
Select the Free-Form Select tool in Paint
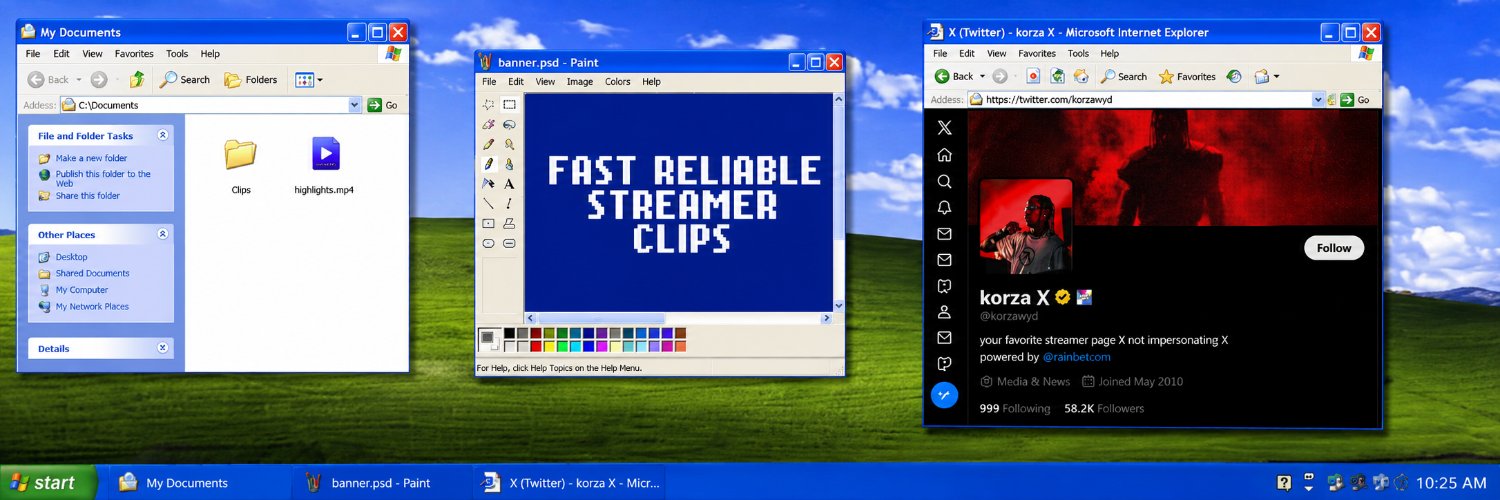[489, 105]
